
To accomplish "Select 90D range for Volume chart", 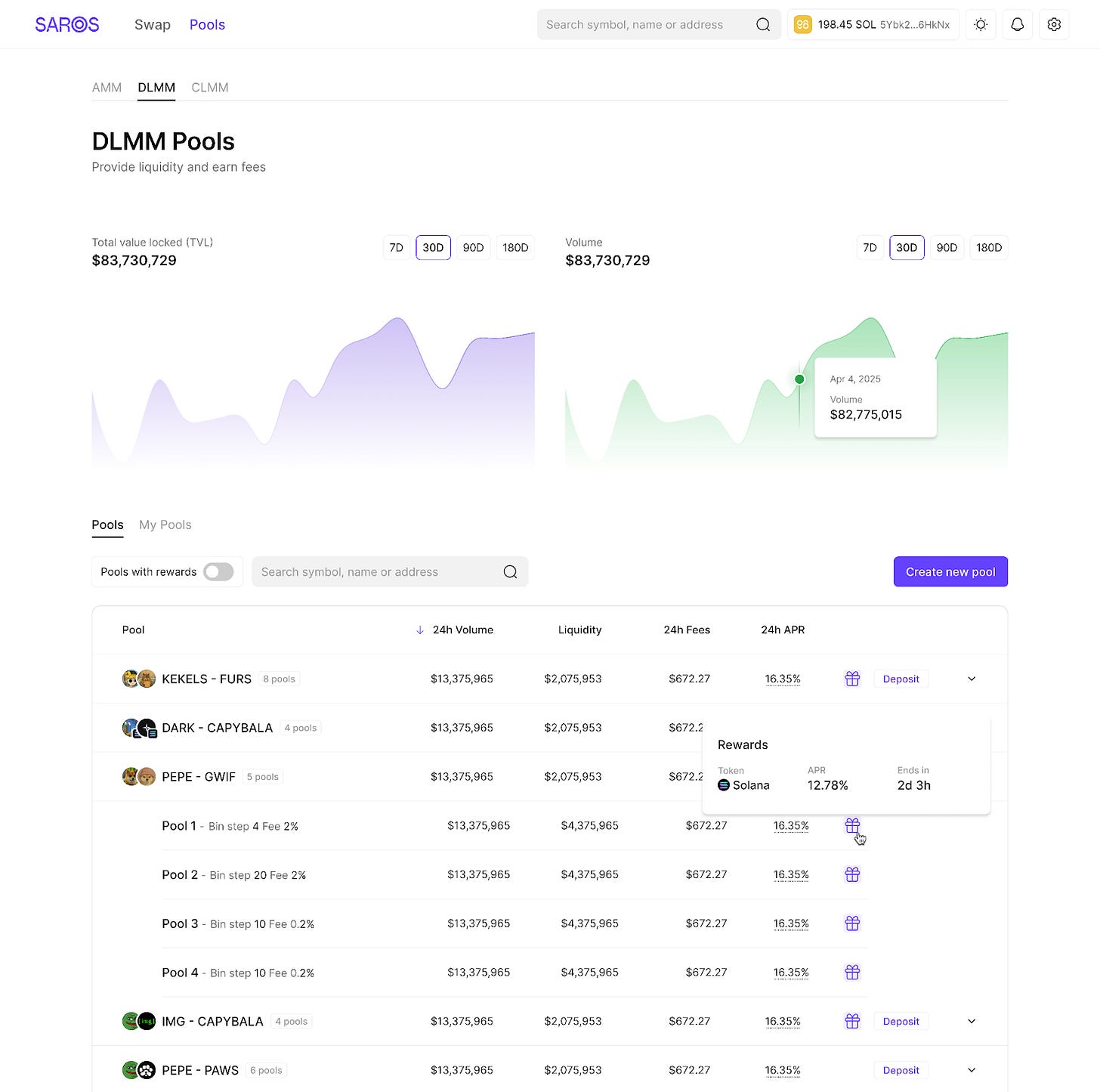I will pos(947,248).
